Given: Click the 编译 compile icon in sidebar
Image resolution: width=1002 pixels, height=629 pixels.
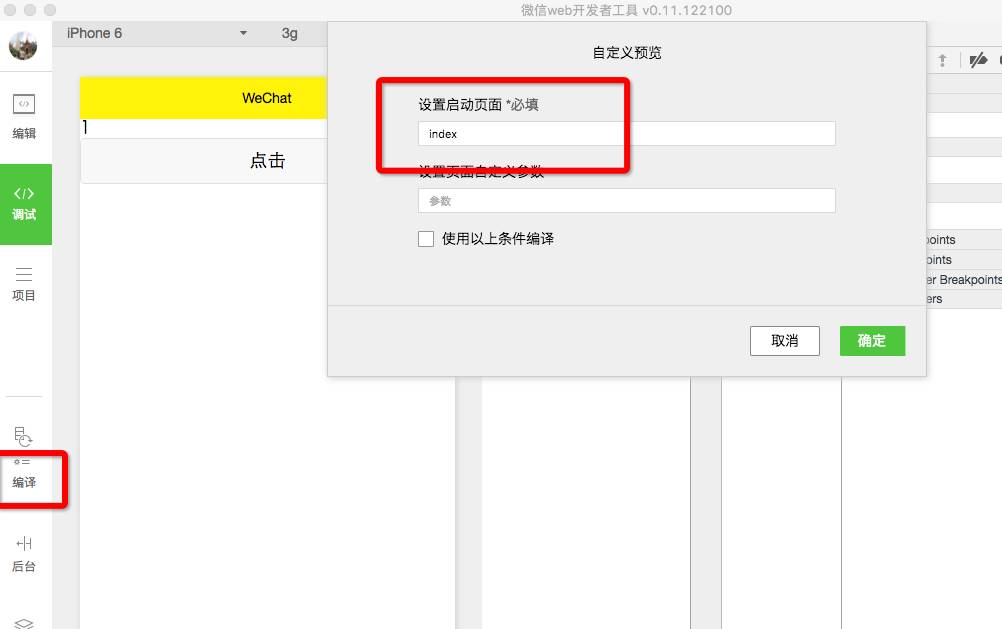Looking at the screenshot, I should click(24, 474).
